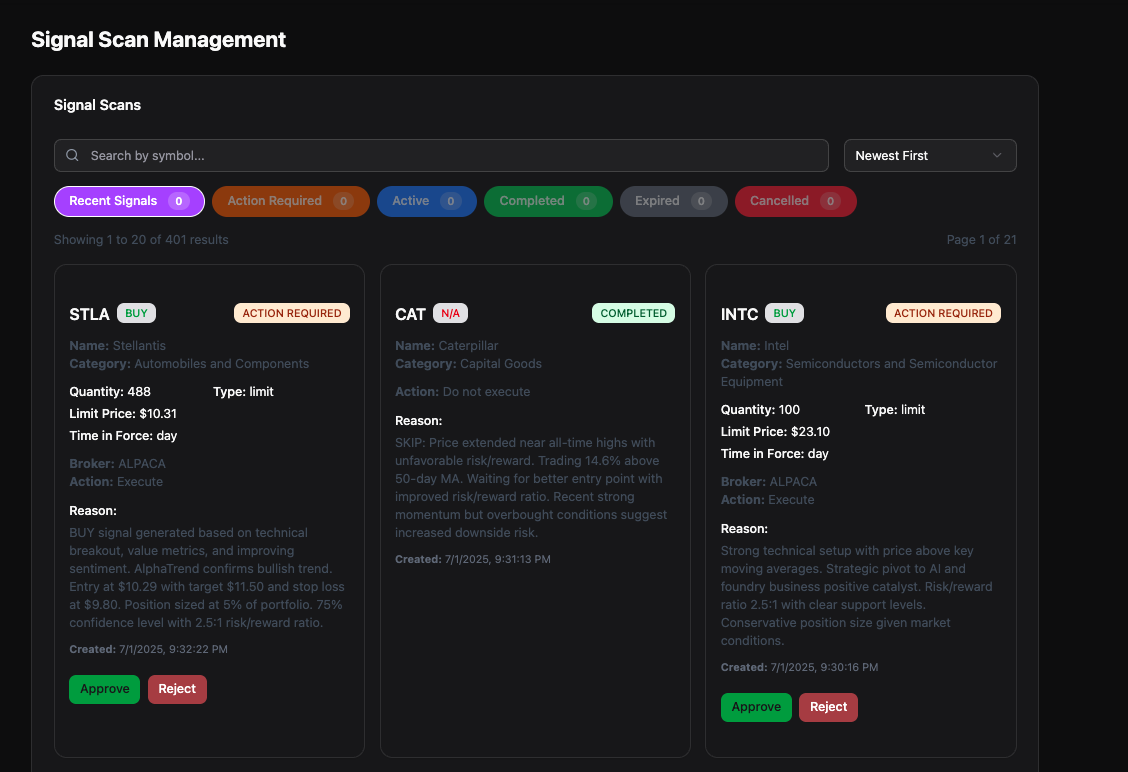Enable the Expired signals filter
Image resolution: width=1128 pixels, height=772 pixels.
(x=673, y=201)
